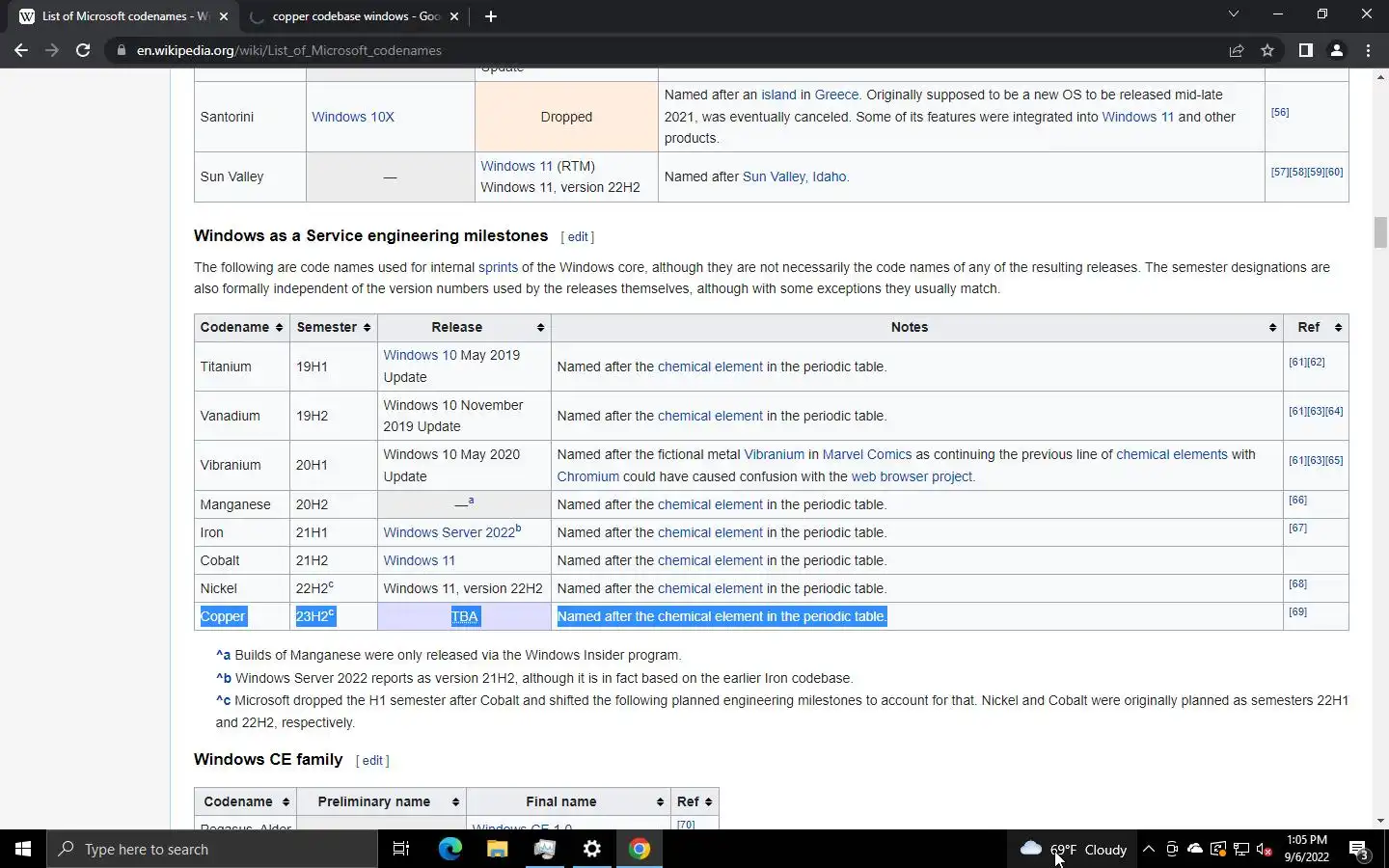
Task: Open OneDrive cloud tray icon
Action: (x=1195, y=849)
